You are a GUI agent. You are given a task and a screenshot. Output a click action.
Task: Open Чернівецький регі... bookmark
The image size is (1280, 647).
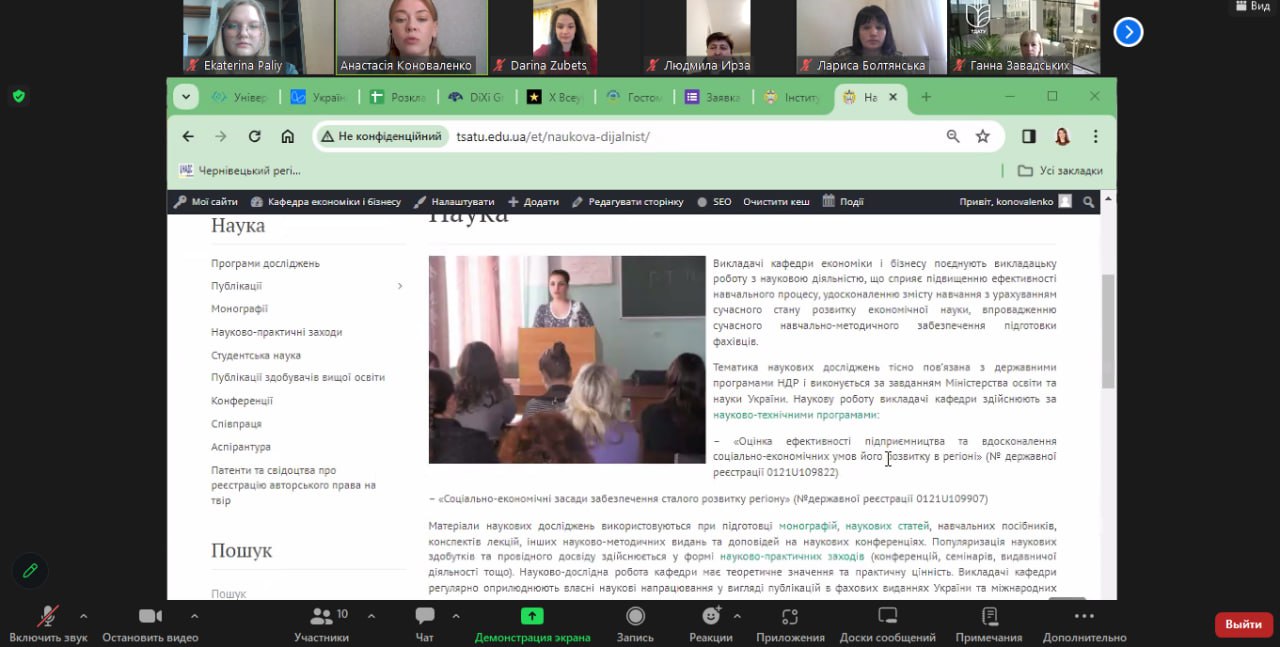pyautogui.click(x=240, y=171)
